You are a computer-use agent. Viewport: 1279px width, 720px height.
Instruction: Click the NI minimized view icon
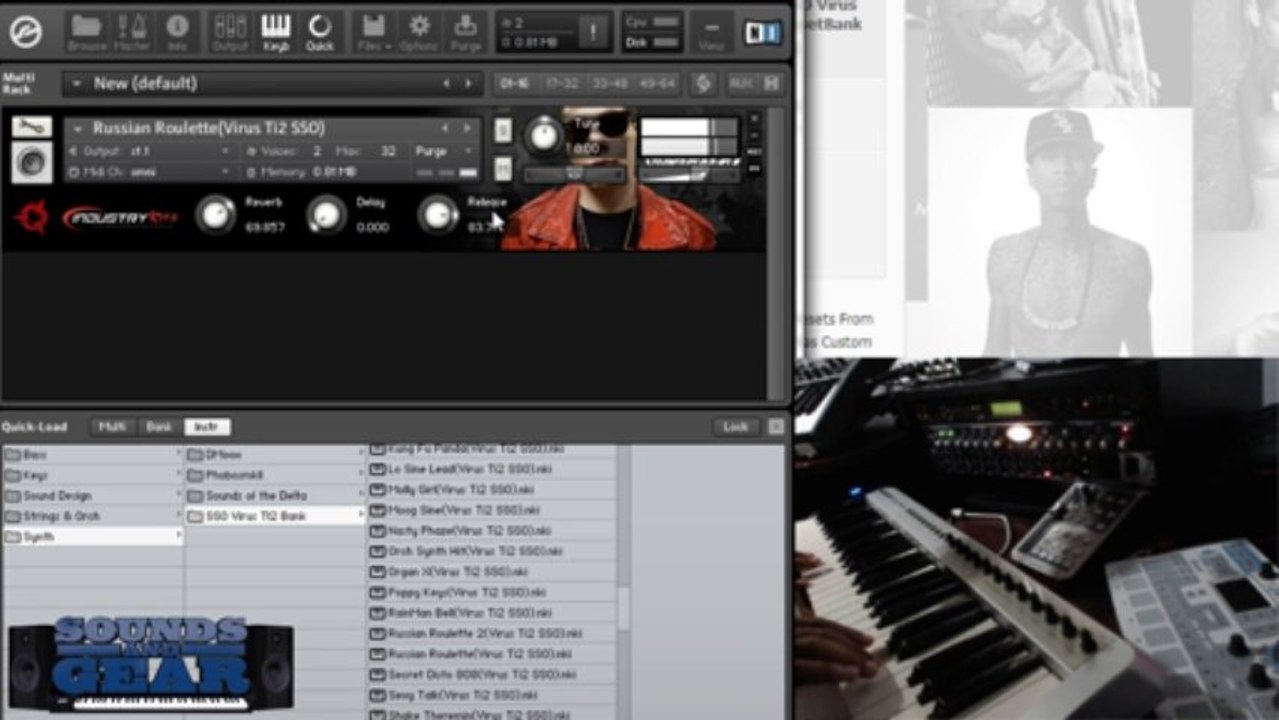click(x=763, y=32)
